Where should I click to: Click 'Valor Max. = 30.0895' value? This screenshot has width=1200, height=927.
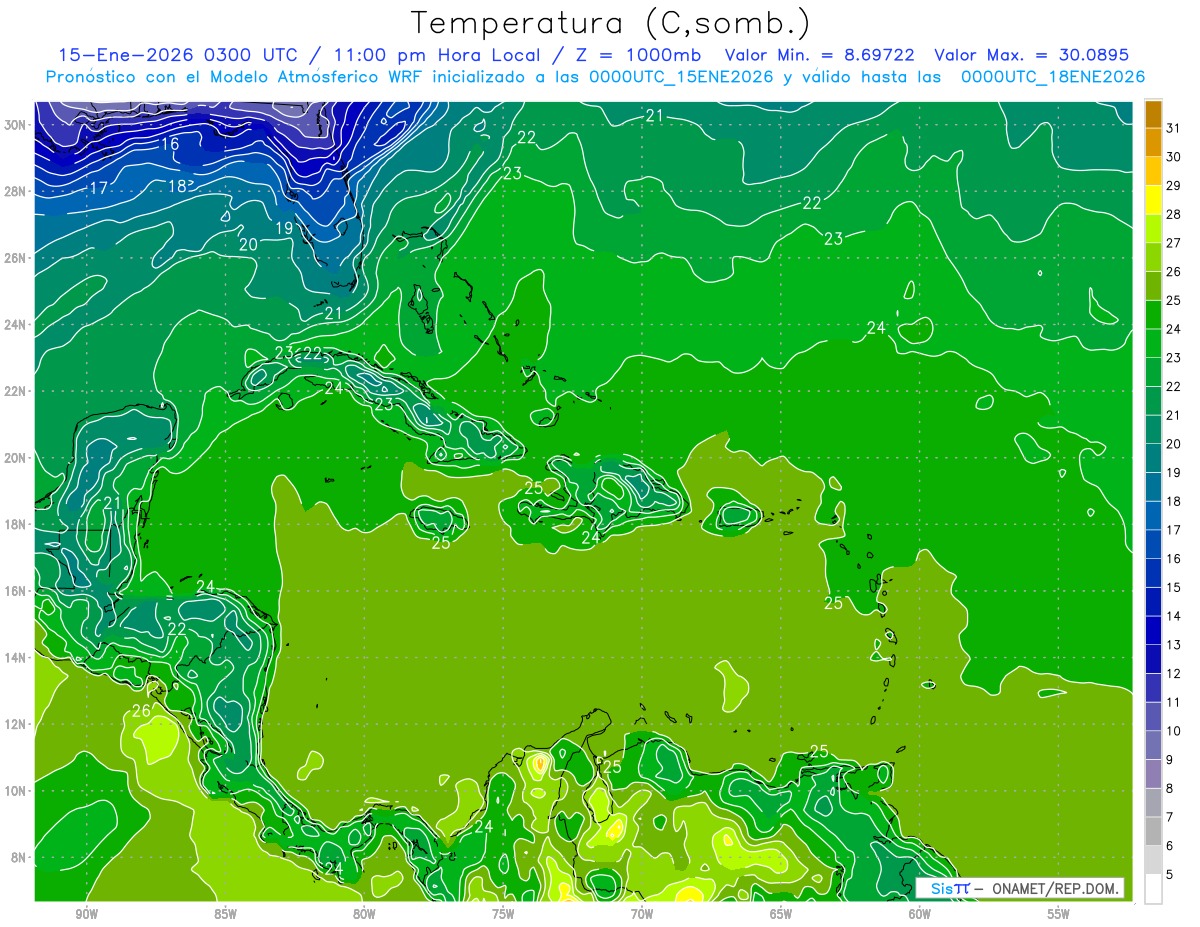coord(1032,56)
